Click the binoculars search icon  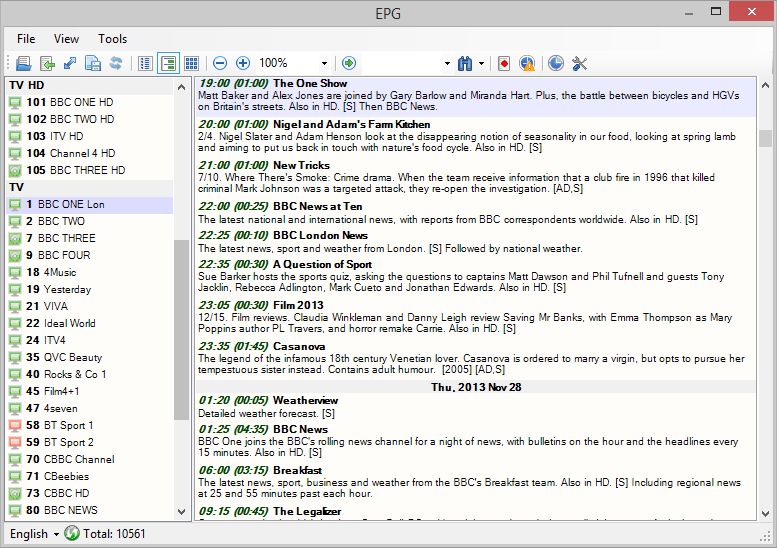[464, 63]
